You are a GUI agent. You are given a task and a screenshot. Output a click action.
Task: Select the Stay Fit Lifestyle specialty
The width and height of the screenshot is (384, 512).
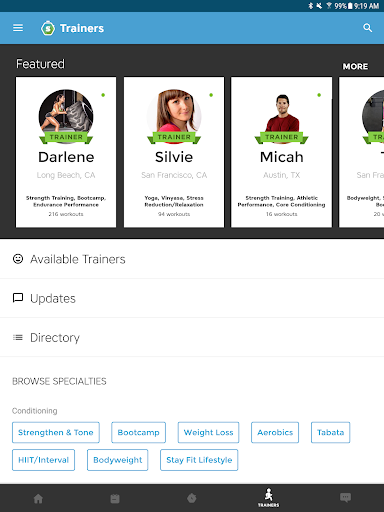199,460
